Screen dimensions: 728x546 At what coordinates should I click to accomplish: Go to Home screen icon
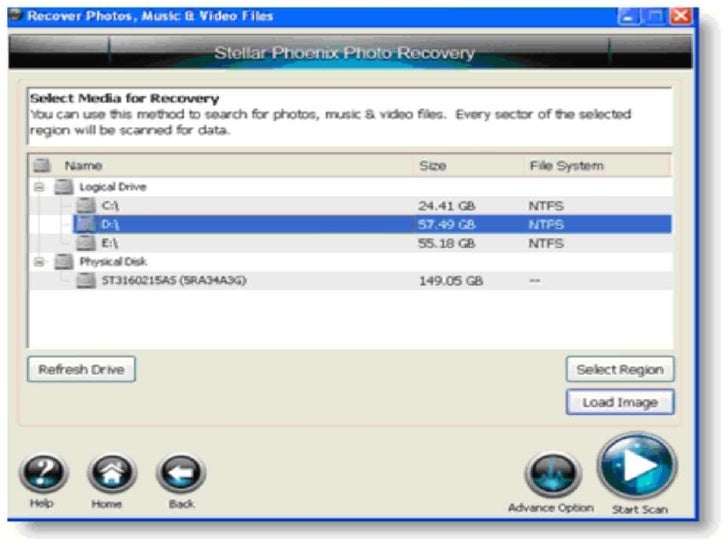pyautogui.click(x=112, y=473)
